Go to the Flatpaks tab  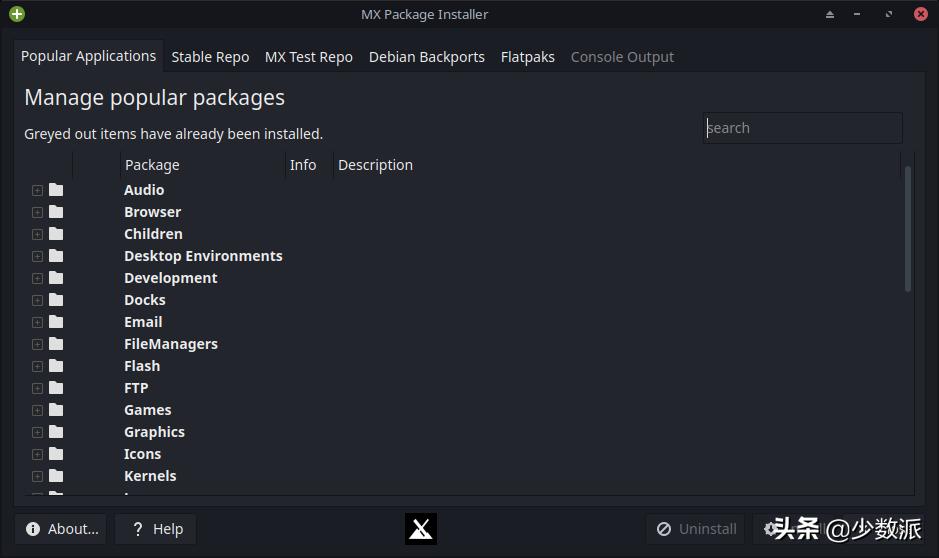pos(527,57)
